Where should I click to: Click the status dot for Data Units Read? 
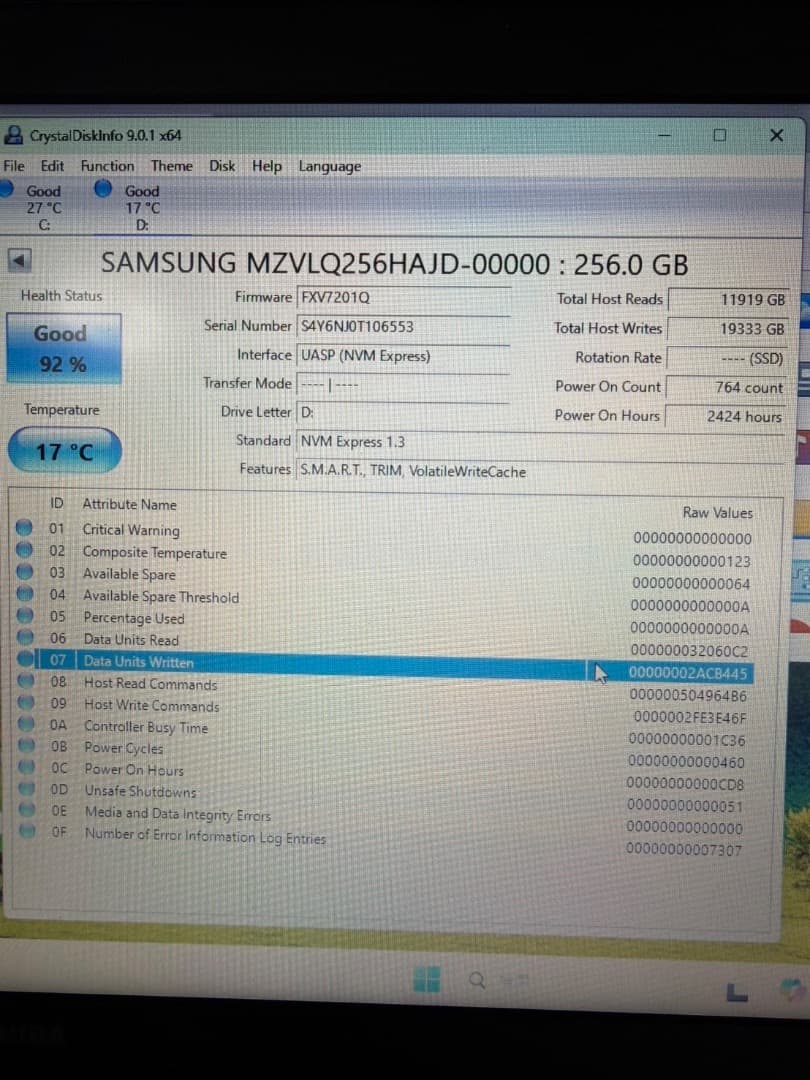[25, 637]
